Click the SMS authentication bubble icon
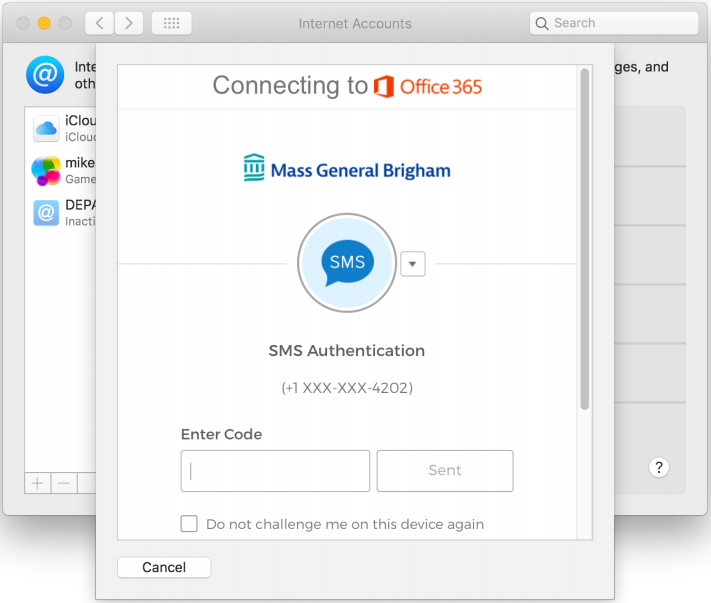Screen dimensions: 711x603 coord(347,263)
